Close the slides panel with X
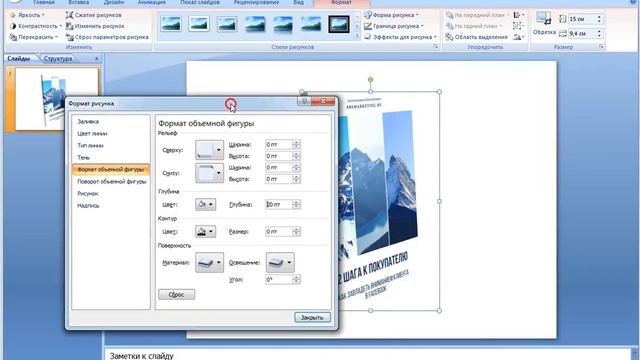 pyautogui.click(x=97, y=59)
